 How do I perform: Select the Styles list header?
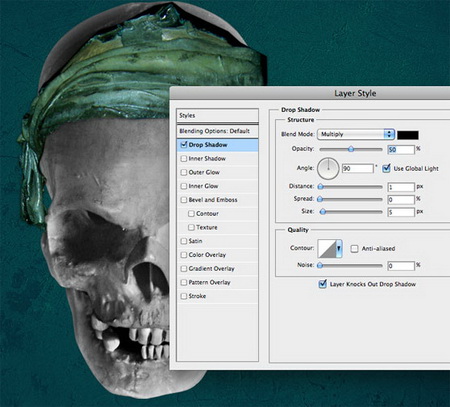(217, 115)
